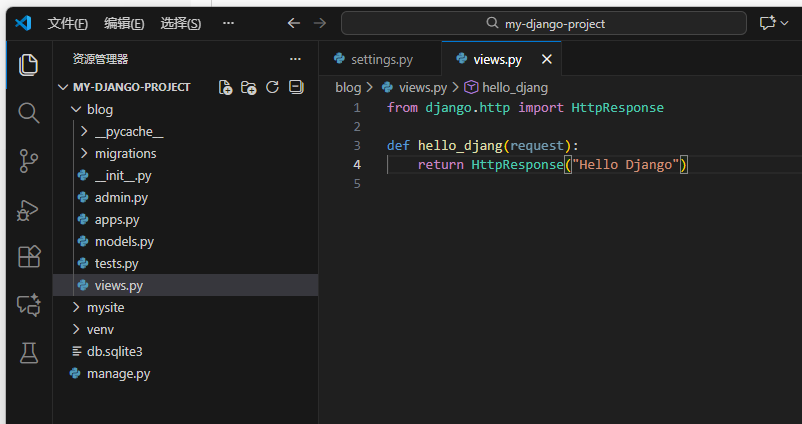The image size is (802, 424).
Task: Click the return keyword on line 4
Action: pyautogui.click(x=440, y=165)
